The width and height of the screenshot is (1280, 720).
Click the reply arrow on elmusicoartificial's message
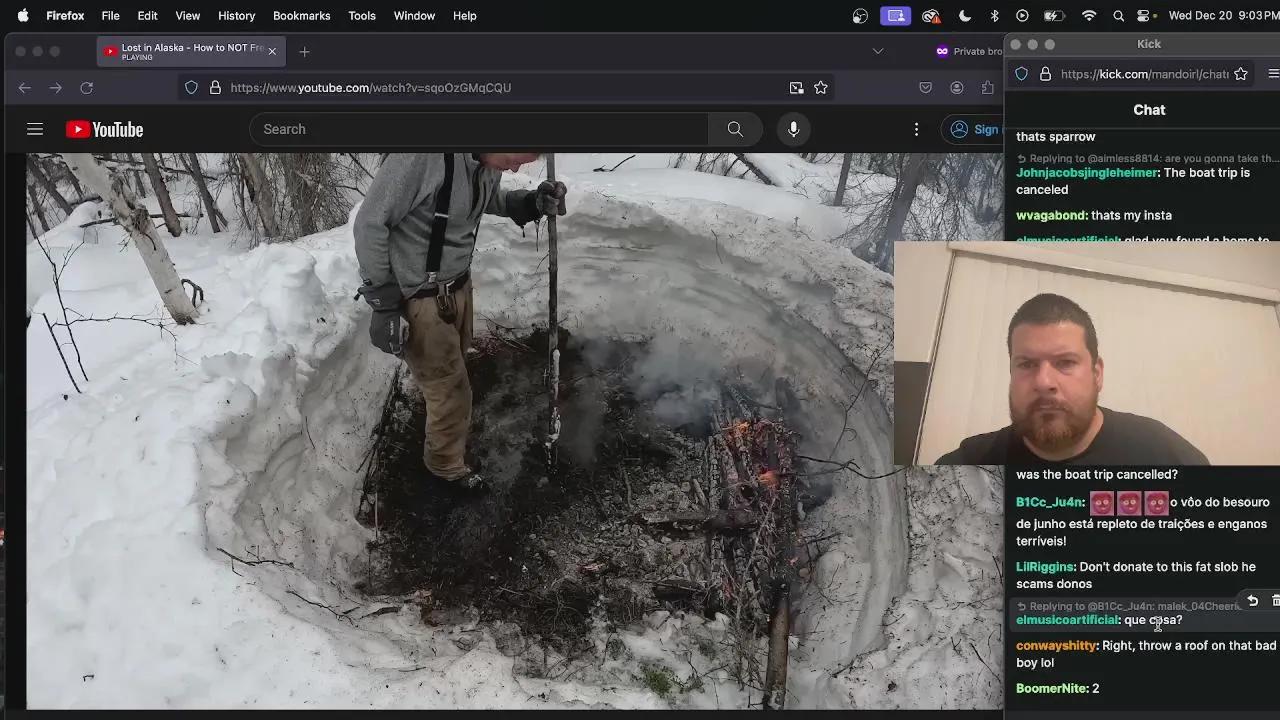[1252, 601]
